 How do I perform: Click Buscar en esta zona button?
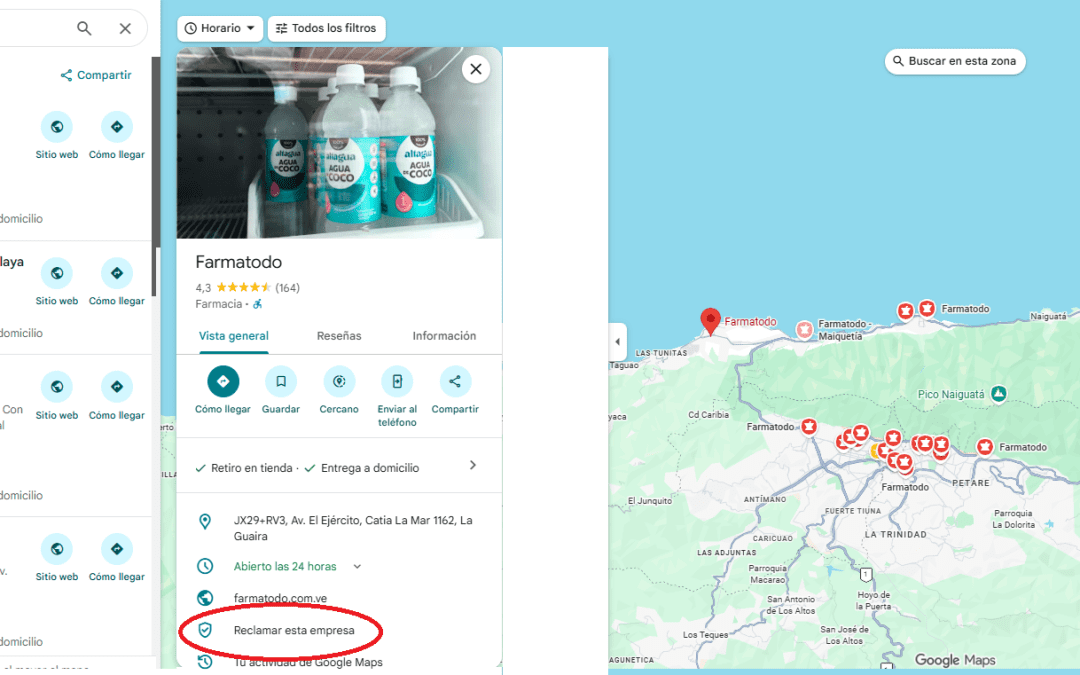point(954,61)
